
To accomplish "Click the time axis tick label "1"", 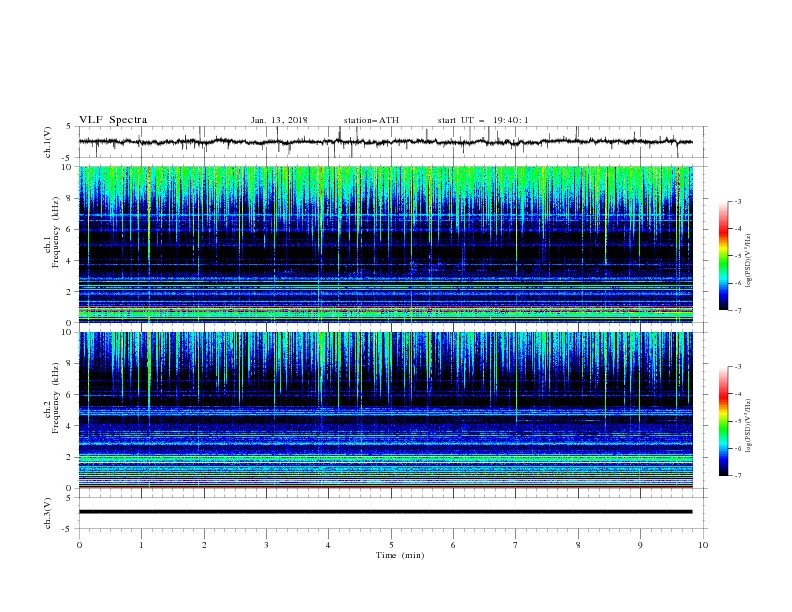I will [x=141, y=545].
